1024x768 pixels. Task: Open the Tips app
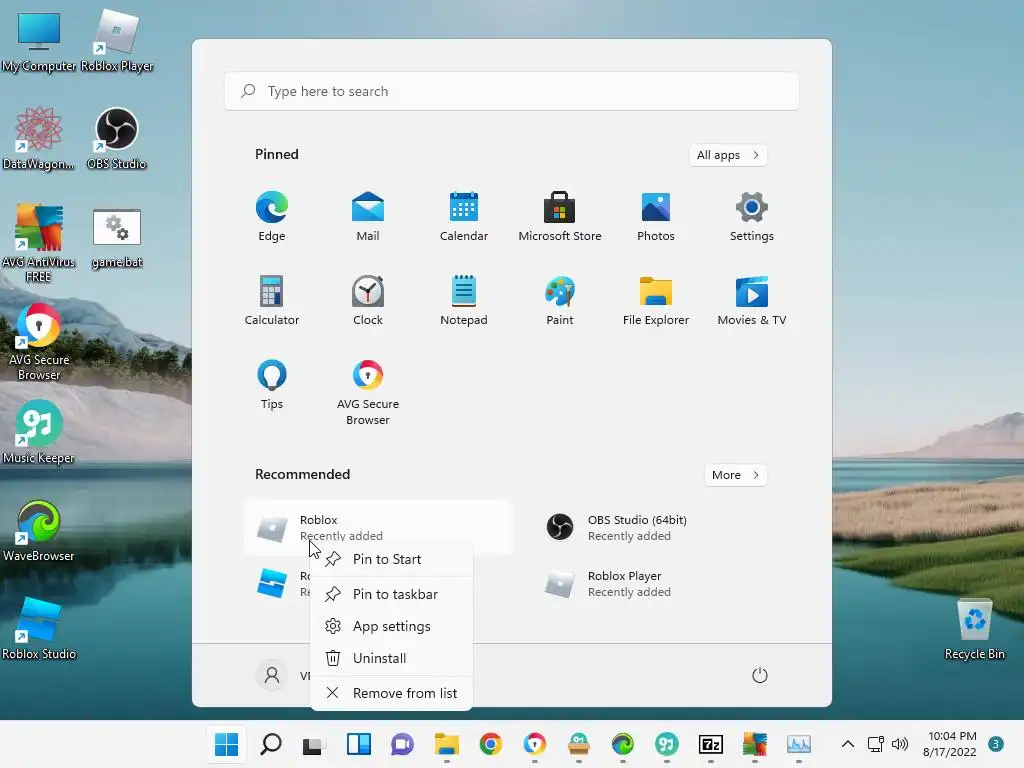click(272, 385)
